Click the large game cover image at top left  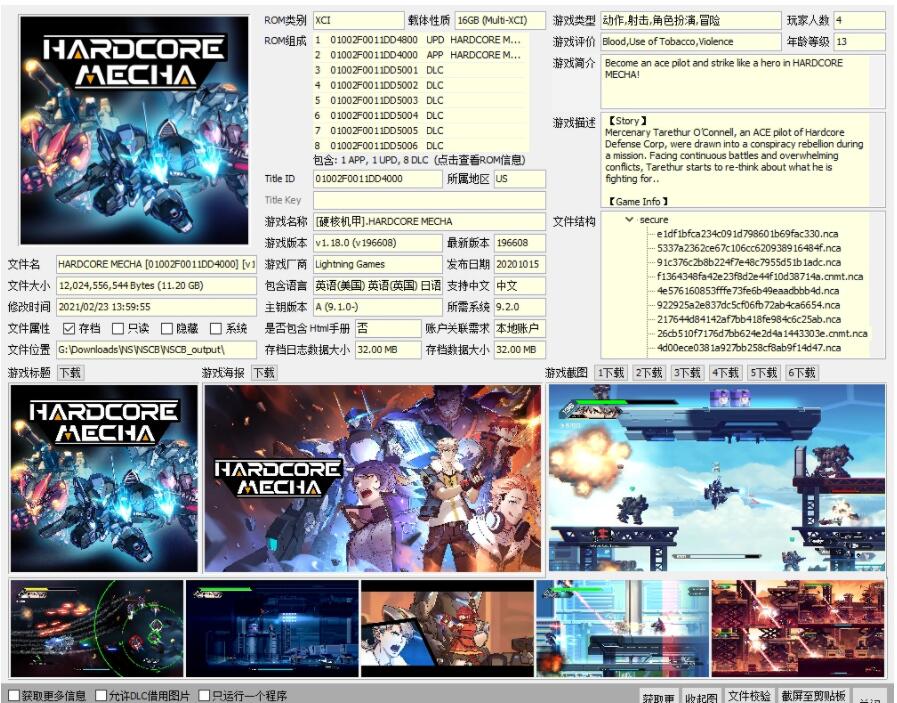tap(134, 130)
